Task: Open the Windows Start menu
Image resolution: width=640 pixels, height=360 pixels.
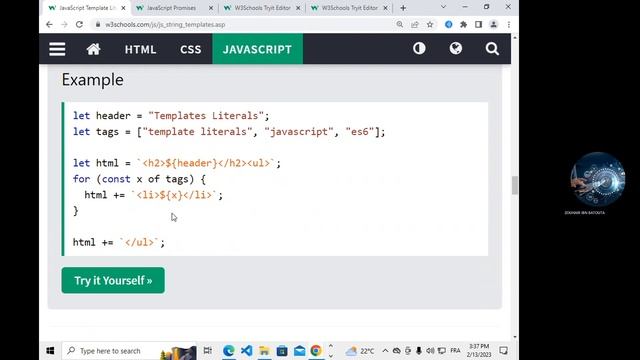Action: (x=50, y=351)
